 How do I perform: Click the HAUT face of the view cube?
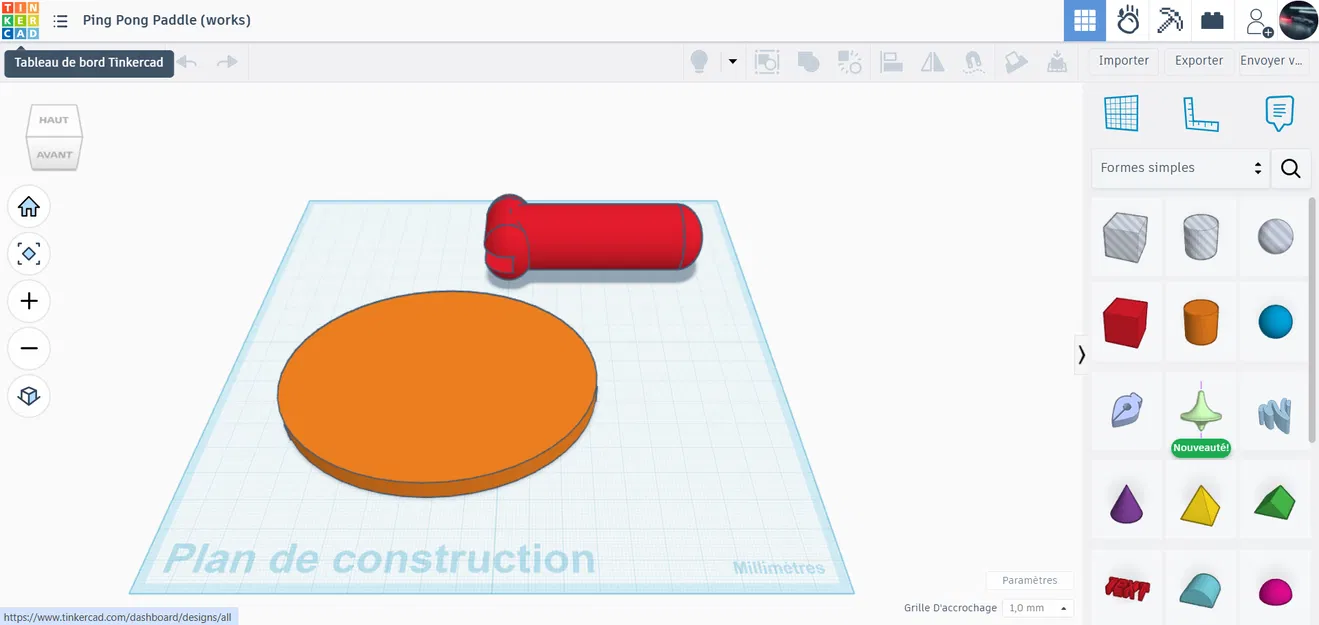[x=54, y=120]
